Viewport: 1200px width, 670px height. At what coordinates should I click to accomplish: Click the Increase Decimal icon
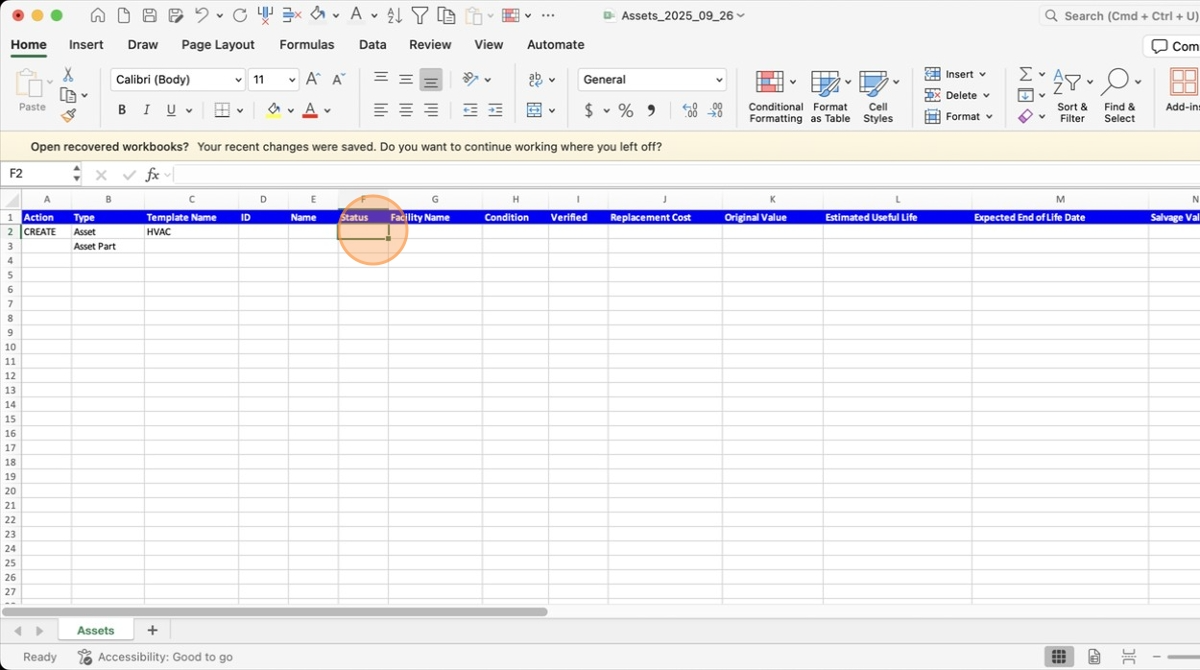(x=689, y=110)
